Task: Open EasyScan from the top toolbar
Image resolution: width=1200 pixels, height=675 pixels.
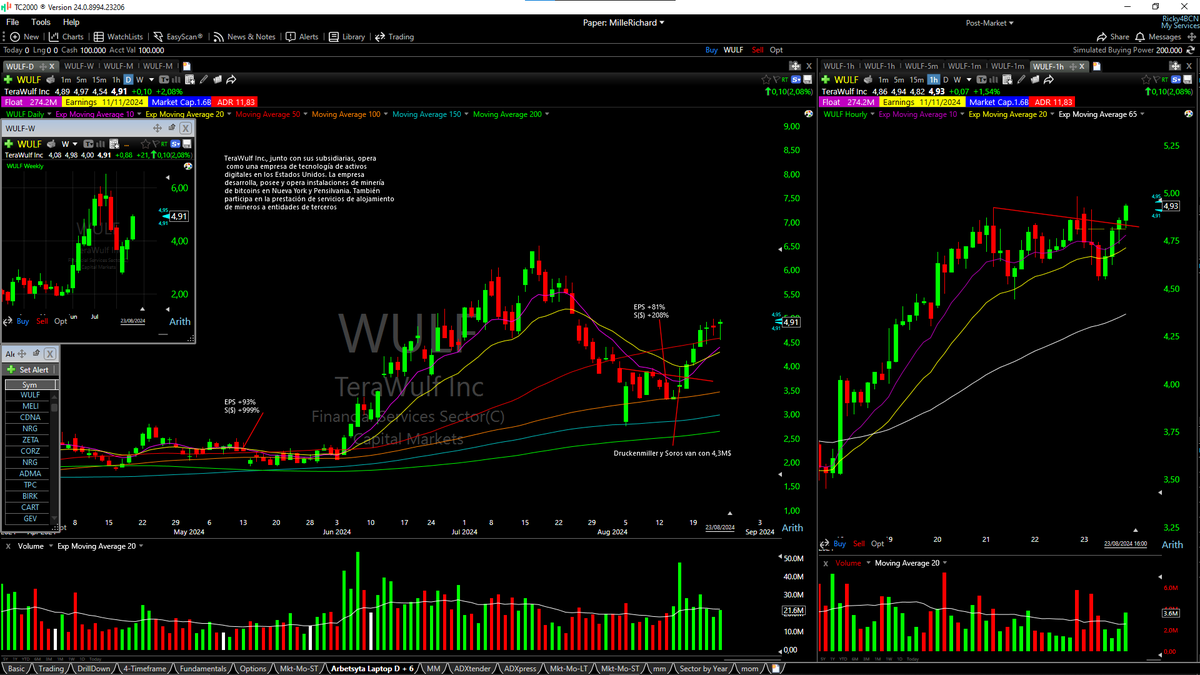Action: [176, 36]
